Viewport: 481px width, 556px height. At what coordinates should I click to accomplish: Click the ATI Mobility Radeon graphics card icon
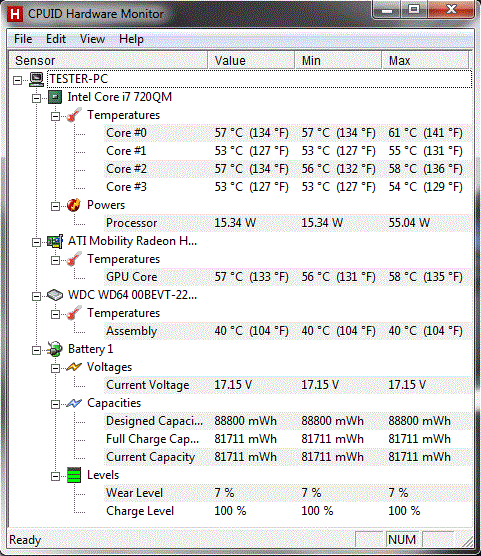point(55,241)
